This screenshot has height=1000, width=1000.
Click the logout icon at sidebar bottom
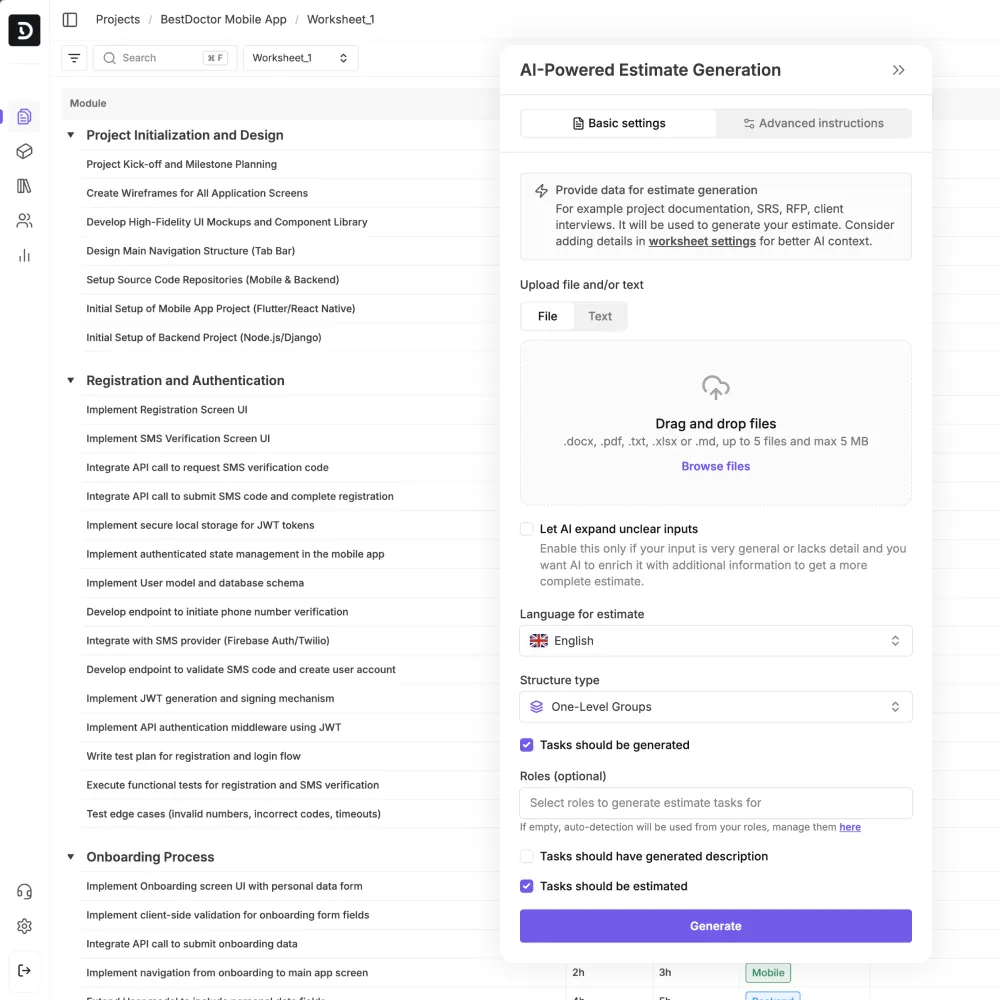click(25, 970)
